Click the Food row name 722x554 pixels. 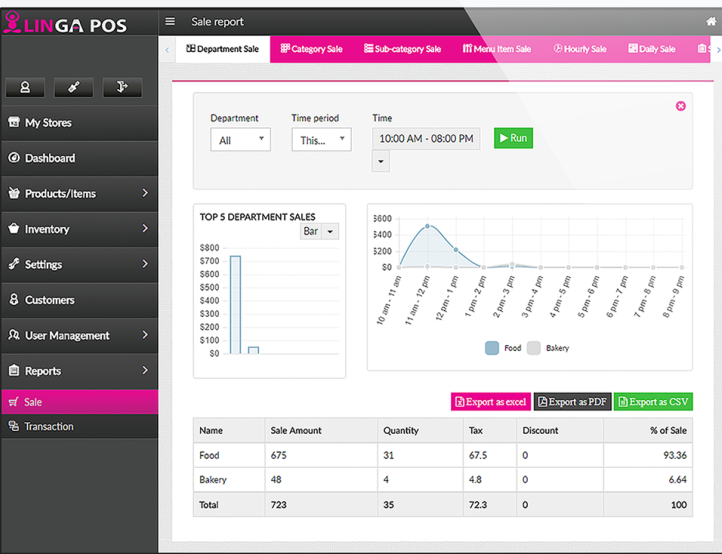click(209, 455)
